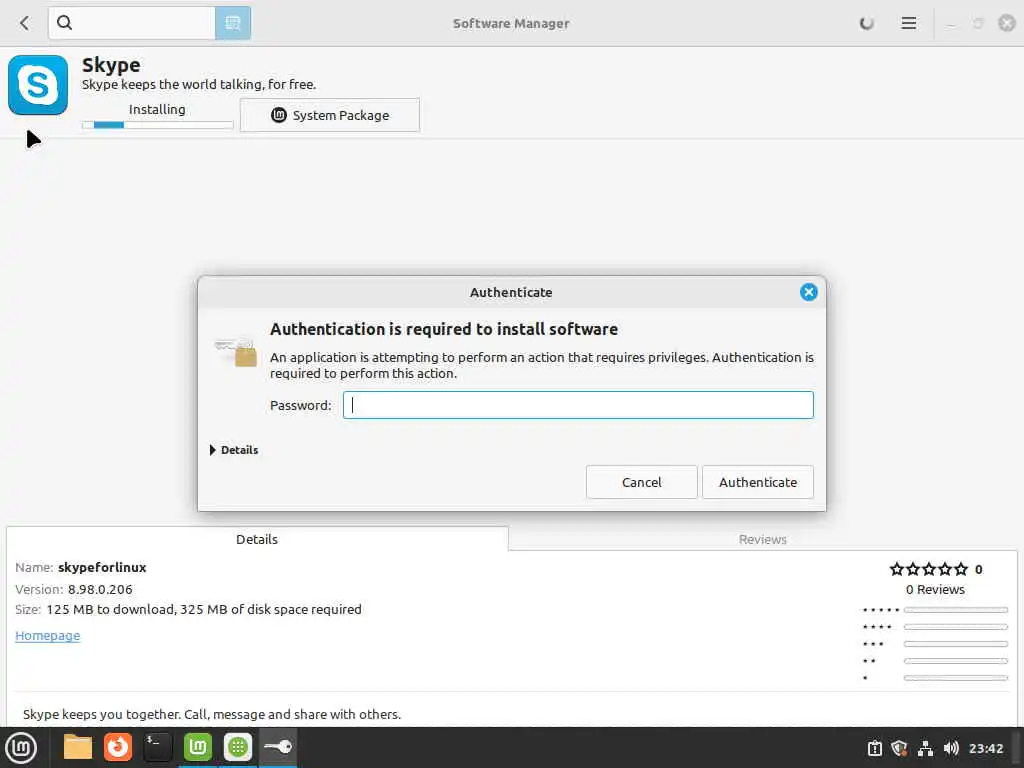This screenshot has width=1024, height=768.
Task: Expand the Details section in dialog
Action: pyautogui.click(x=234, y=450)
